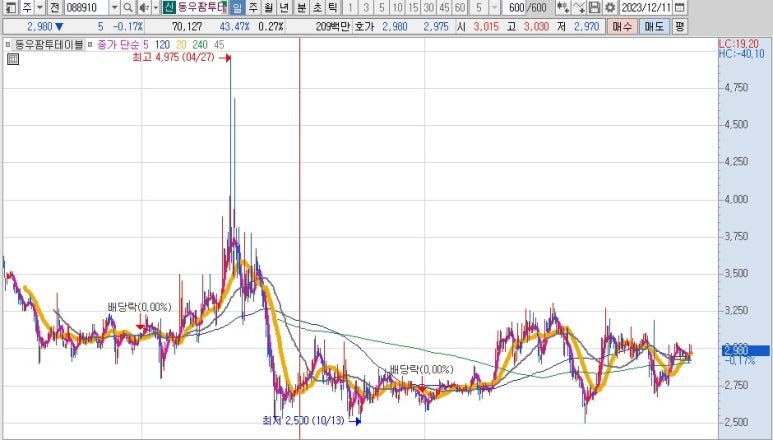Viewport: 773px width, 440px height.
Task: Click the 동우팜투테이블 stock name box
Action: [202, 7]
